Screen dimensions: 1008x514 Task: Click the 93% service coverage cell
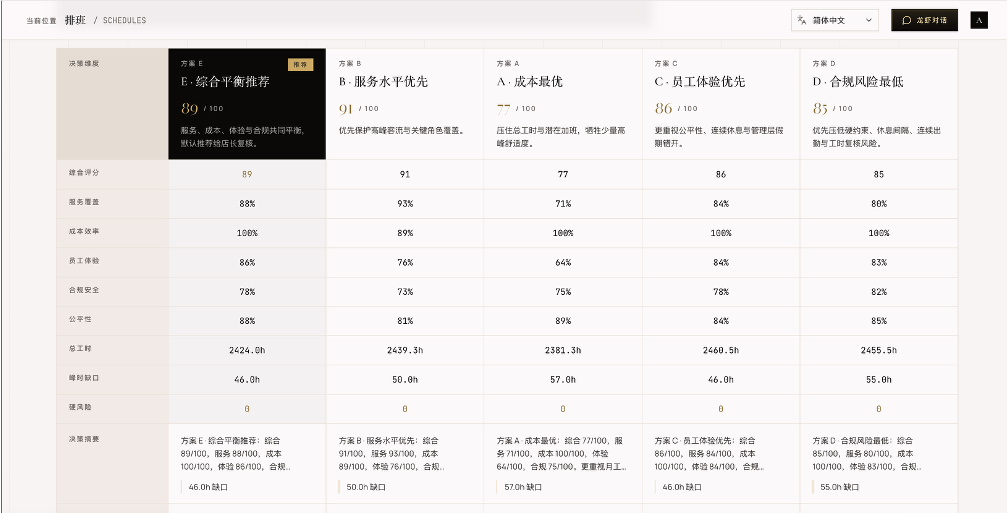[x=405, y=204]
